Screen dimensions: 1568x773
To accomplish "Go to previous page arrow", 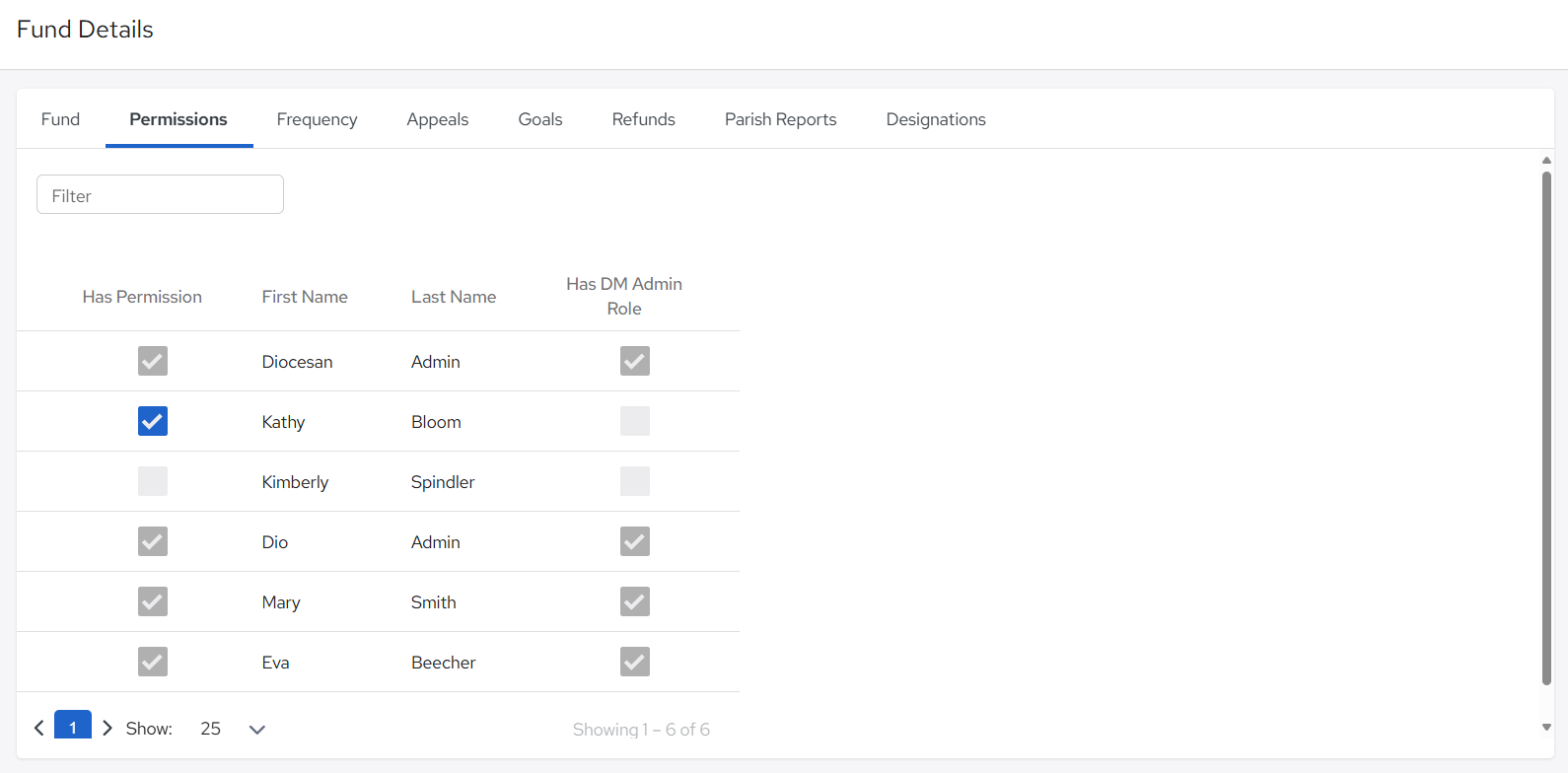I will (x=39, y=729).
